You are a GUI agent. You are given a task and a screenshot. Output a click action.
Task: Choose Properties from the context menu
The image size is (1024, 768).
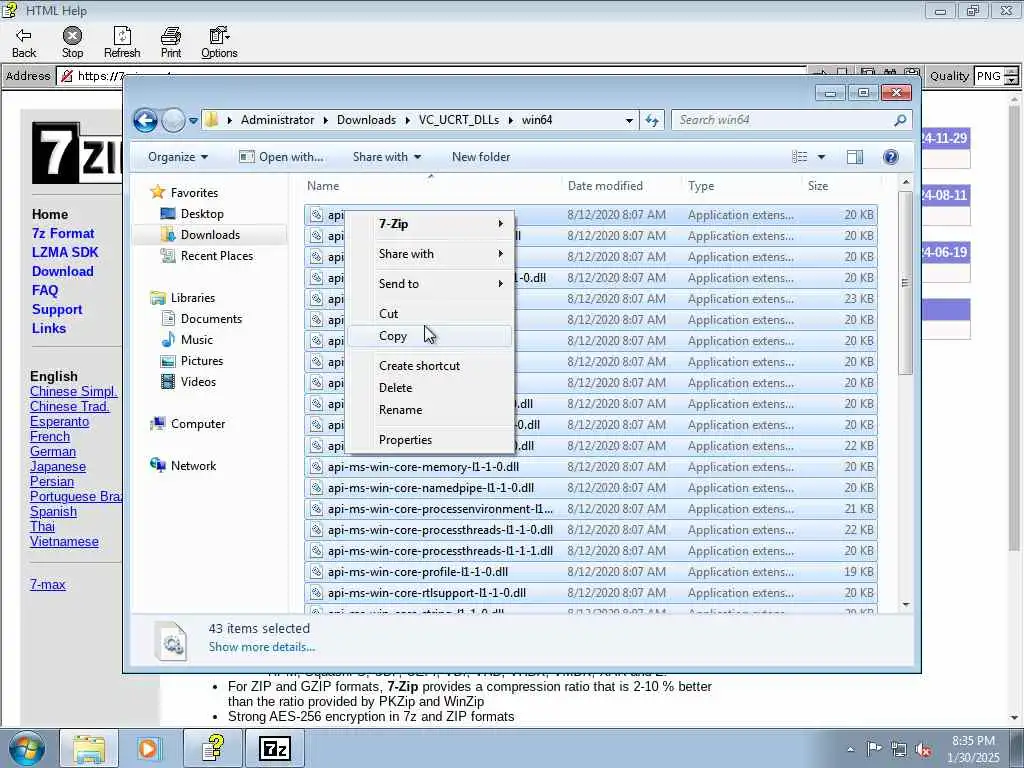click(x=430, y=440)
